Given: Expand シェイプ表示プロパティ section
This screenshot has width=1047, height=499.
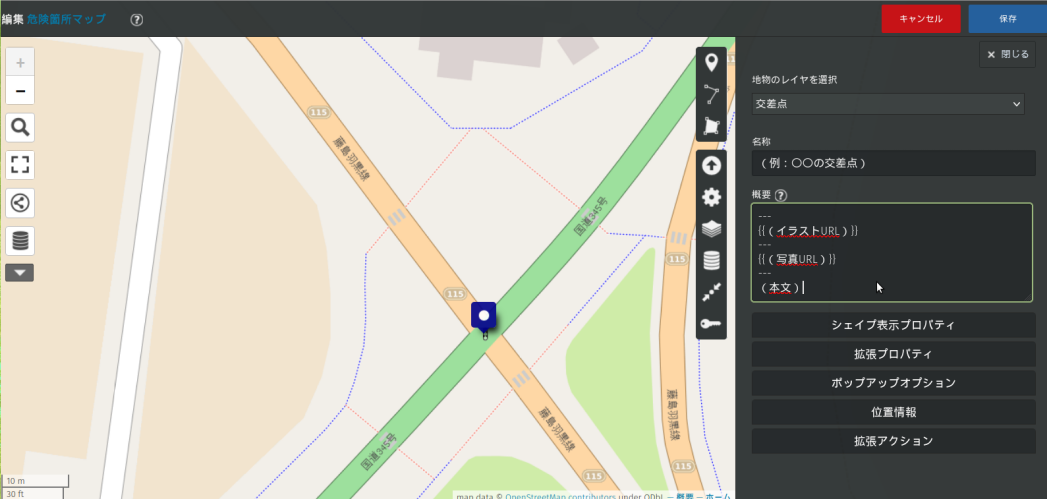Looking at the screenshot, I should (893, 325).
